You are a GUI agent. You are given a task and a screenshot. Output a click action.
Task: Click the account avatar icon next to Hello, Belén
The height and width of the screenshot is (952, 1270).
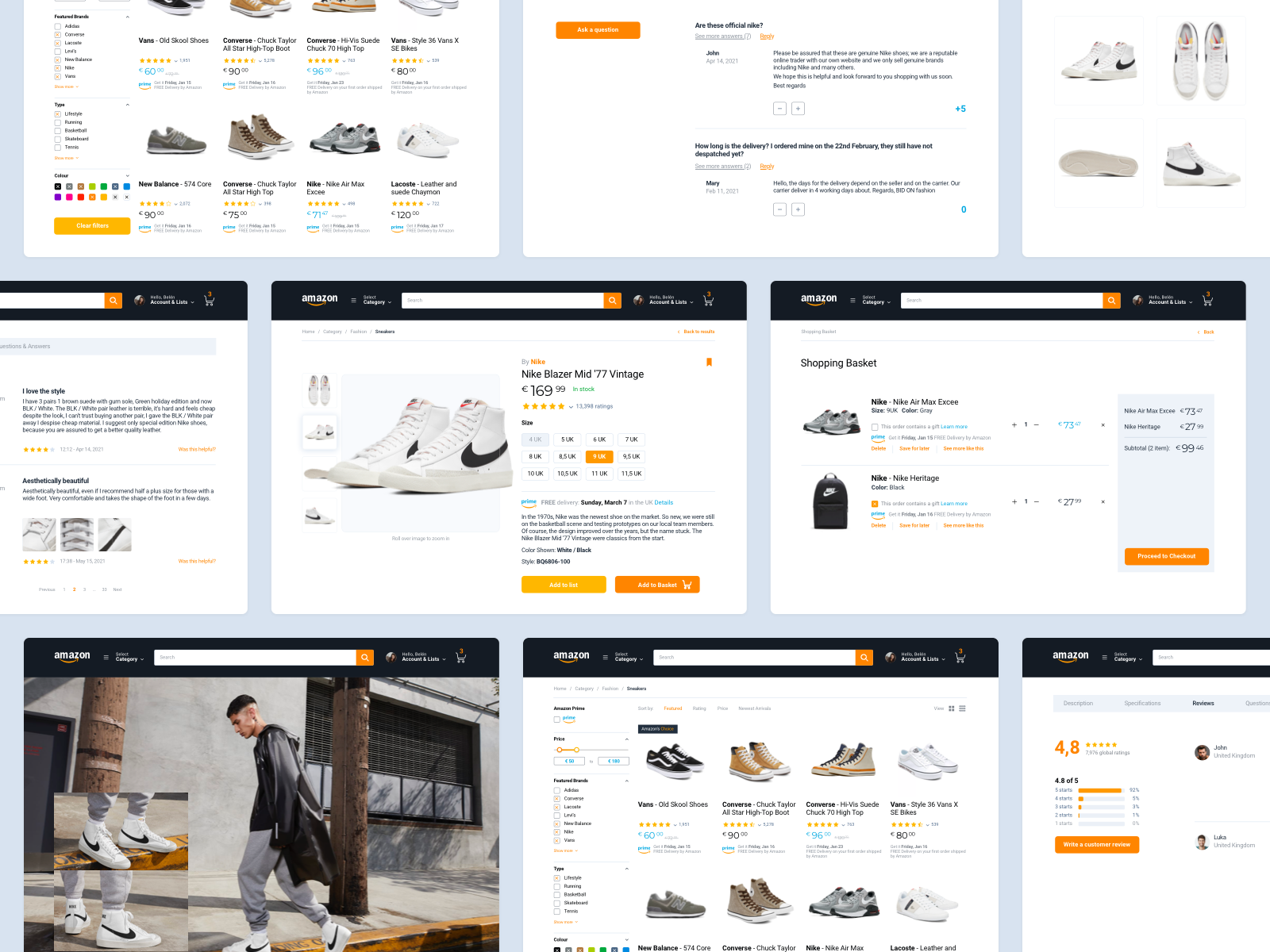(637, 301)
